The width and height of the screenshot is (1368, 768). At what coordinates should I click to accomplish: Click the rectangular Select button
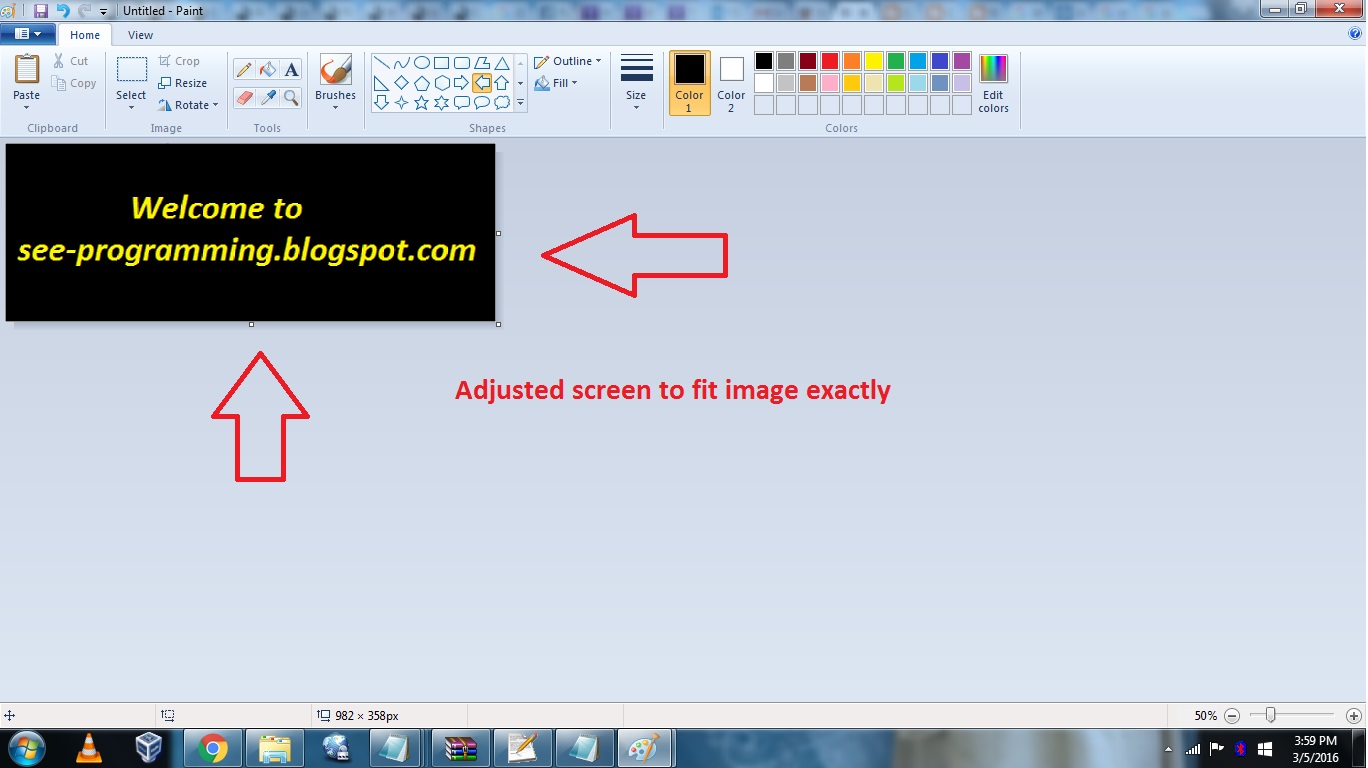point(131,71)
